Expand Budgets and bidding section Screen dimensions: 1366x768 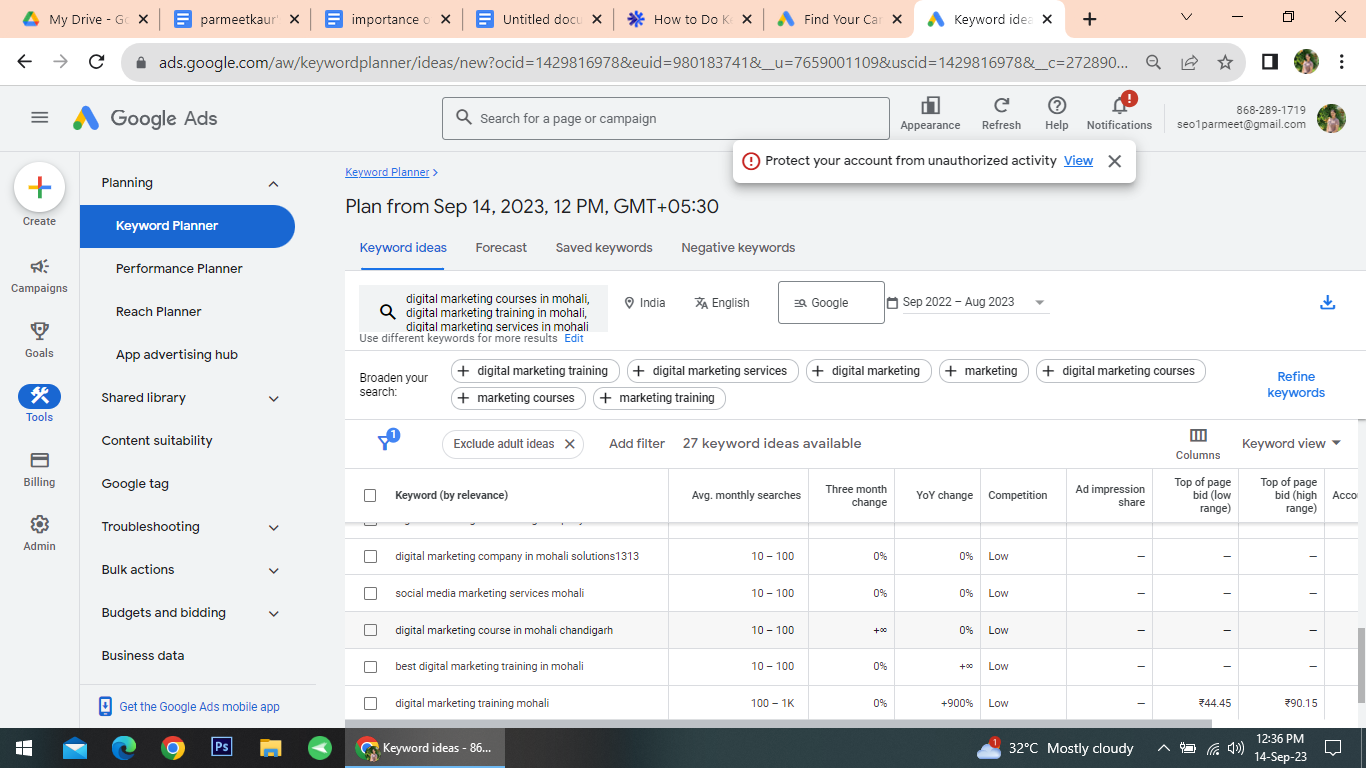point(274,613)
